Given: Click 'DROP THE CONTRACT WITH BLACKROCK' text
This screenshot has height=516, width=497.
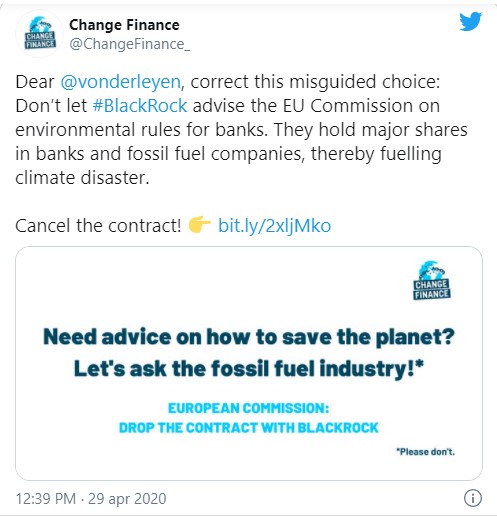Looking at the screenshot, I should point(249,428).
